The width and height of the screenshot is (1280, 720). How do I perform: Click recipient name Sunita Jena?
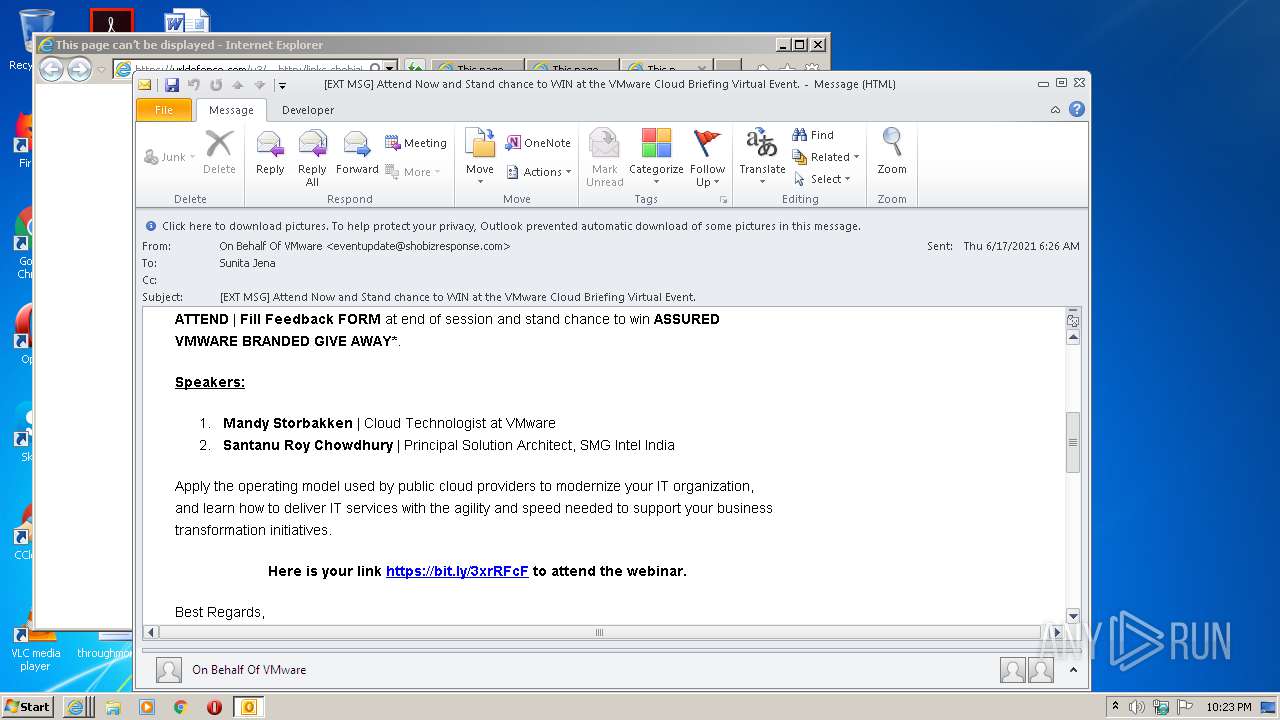coord(247,263)
